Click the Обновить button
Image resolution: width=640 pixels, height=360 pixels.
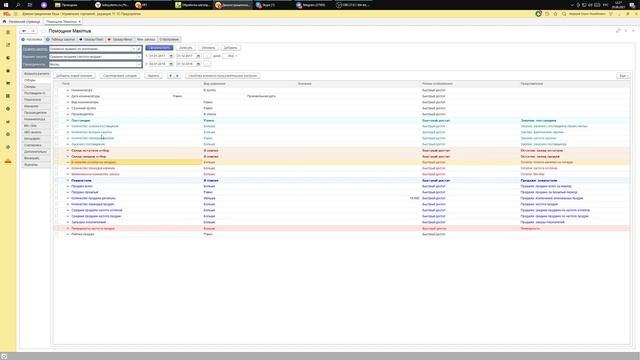point(208,48)
